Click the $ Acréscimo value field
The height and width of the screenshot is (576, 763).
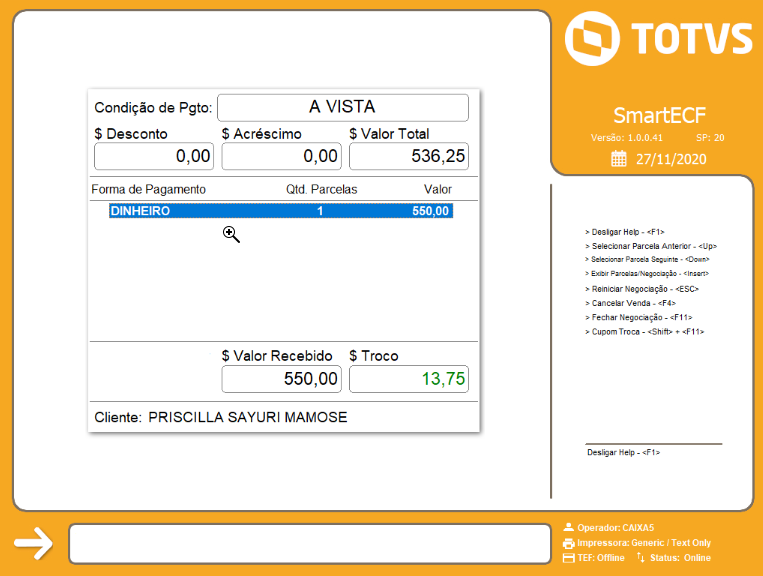point(281,156)
